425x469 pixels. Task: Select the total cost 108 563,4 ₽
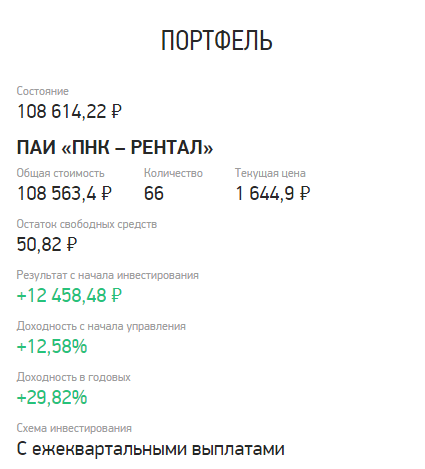64,193
